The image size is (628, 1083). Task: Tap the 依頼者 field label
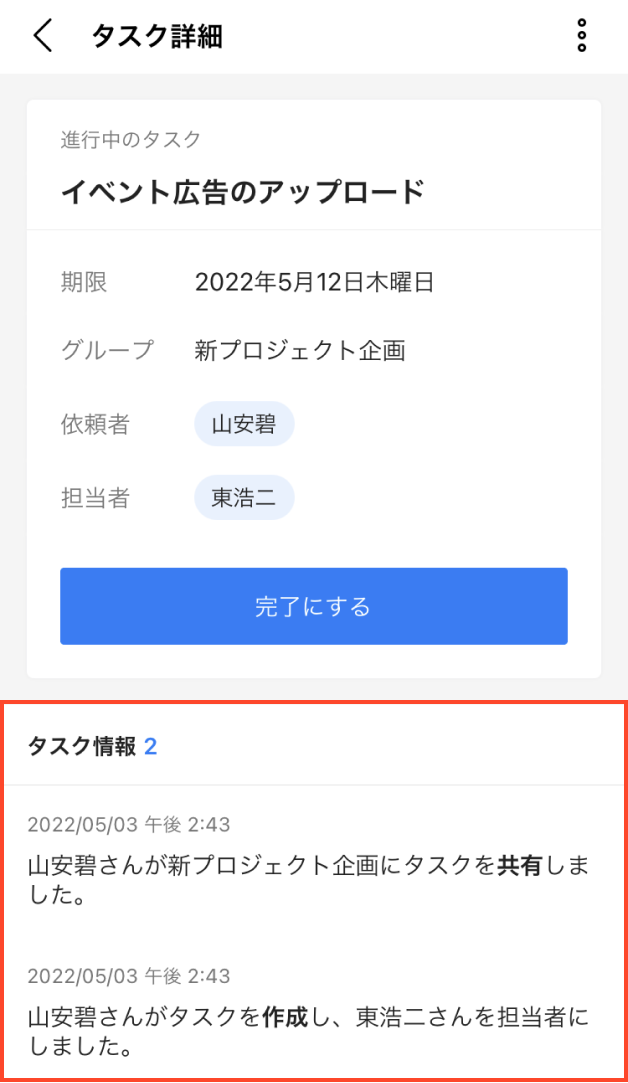95,424
